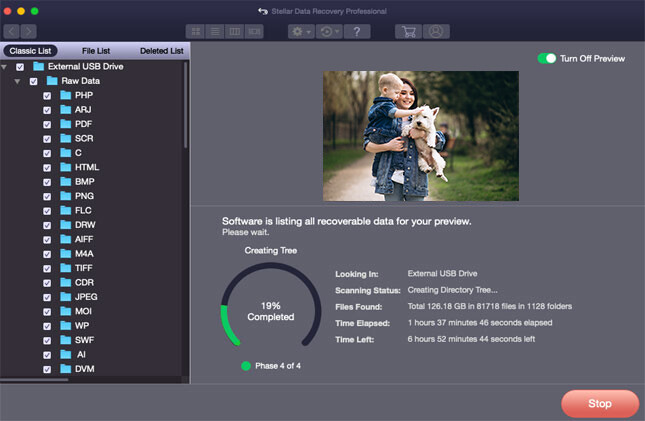Open the File List tab
645x421 pixels.
pyautogui.click(x=96, y=50)
